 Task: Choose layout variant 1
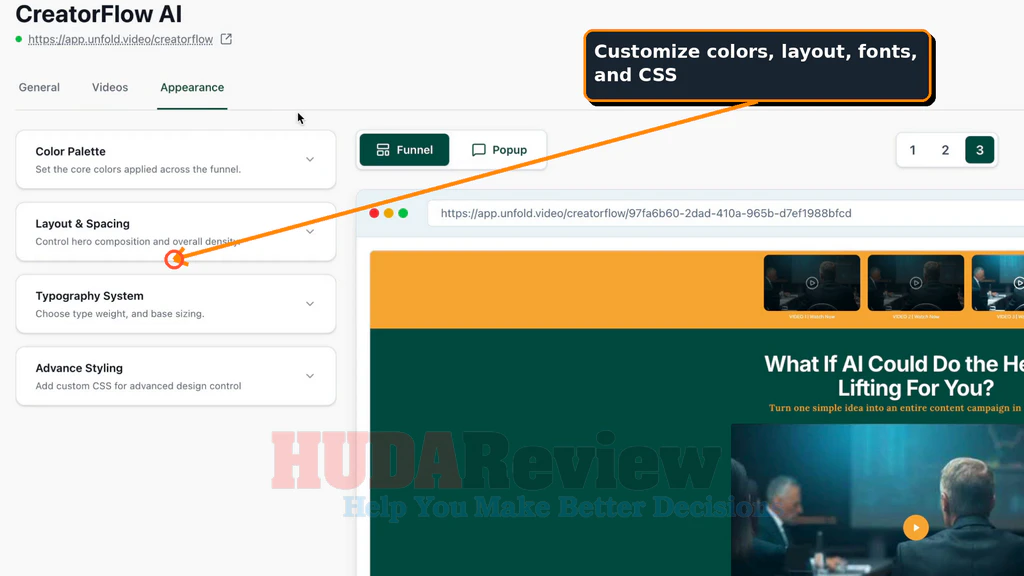[x=912, y=150]
